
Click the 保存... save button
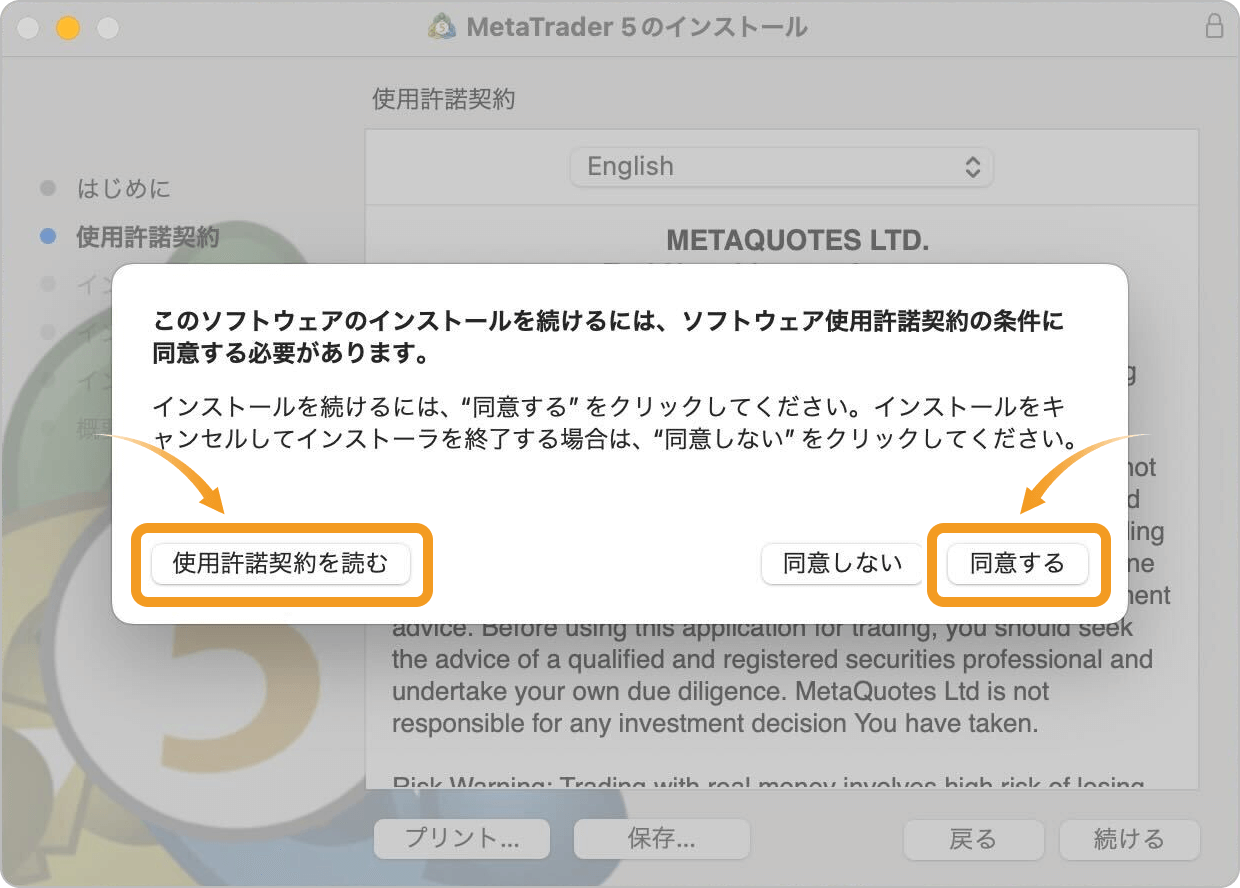click(662, 839)
